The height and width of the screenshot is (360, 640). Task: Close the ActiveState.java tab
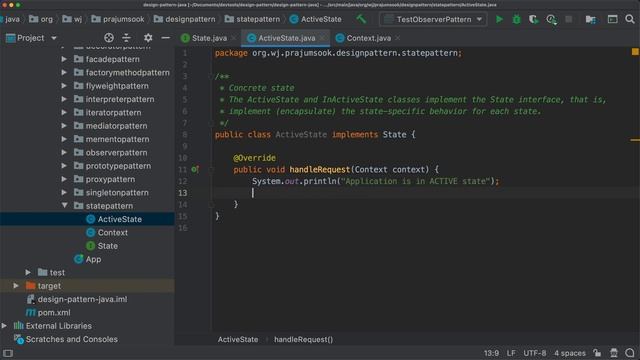click(322, 38)
